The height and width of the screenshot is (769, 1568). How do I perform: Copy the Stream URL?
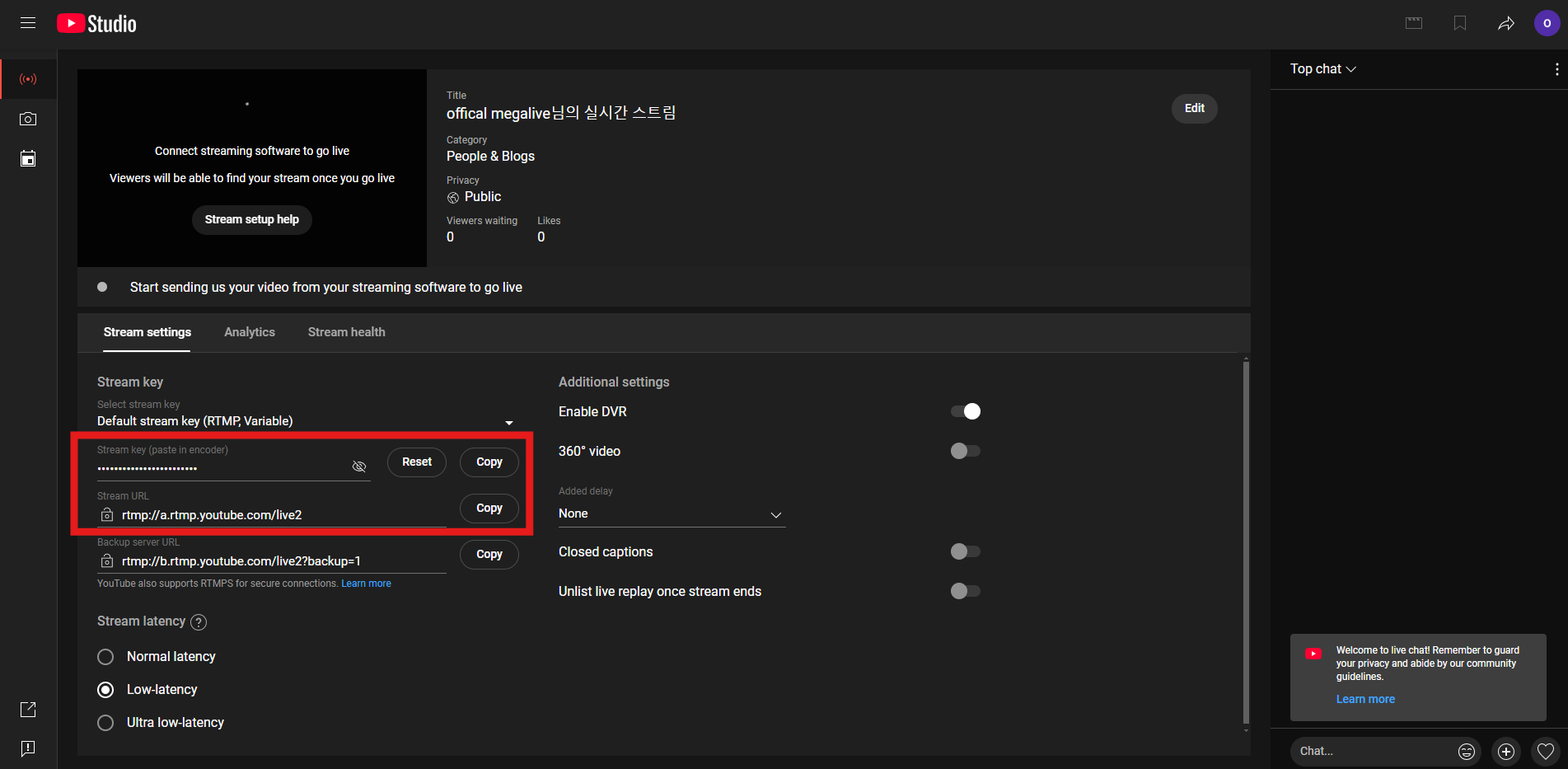489,509
